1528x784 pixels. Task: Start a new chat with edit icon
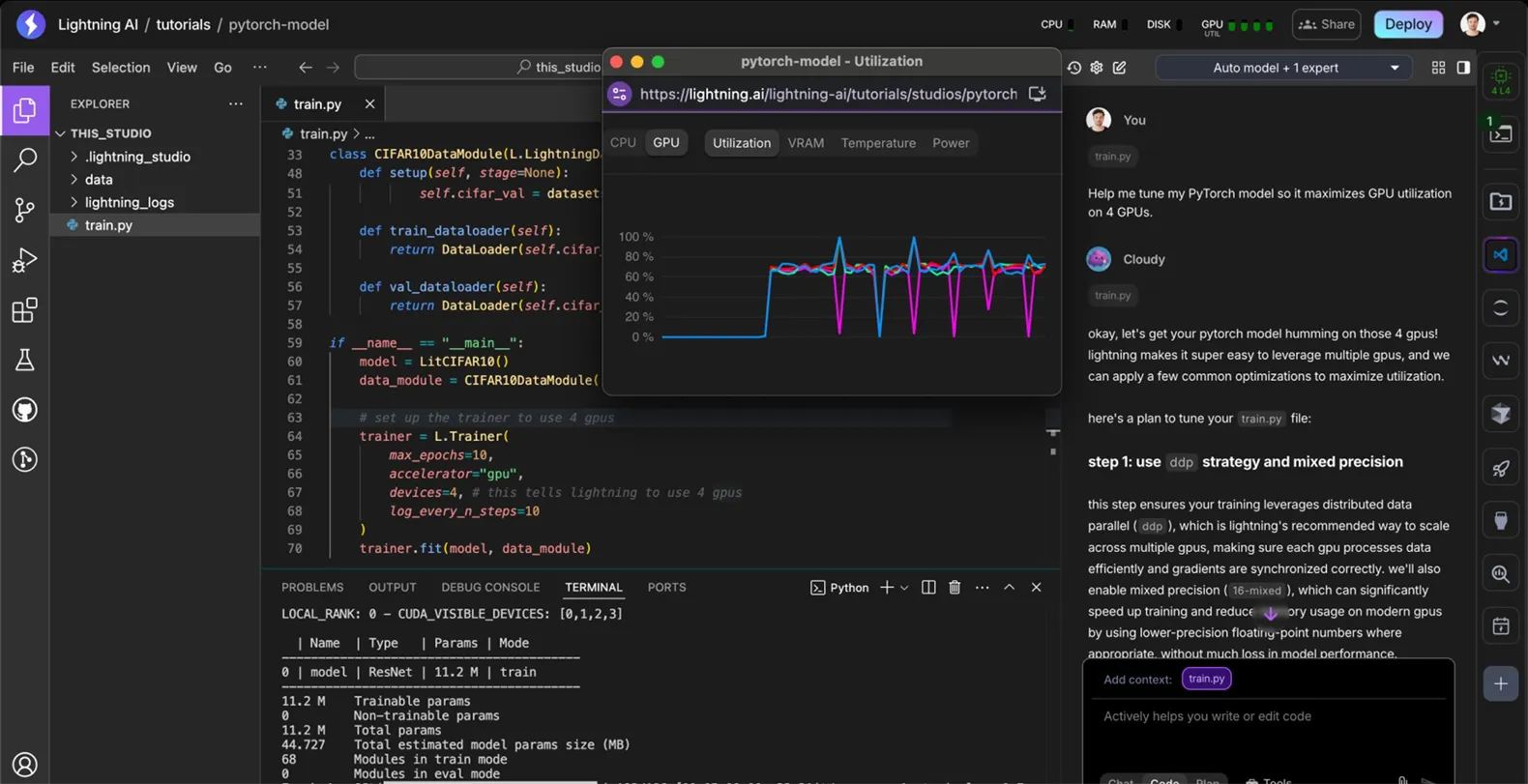tap(1120, 68)
